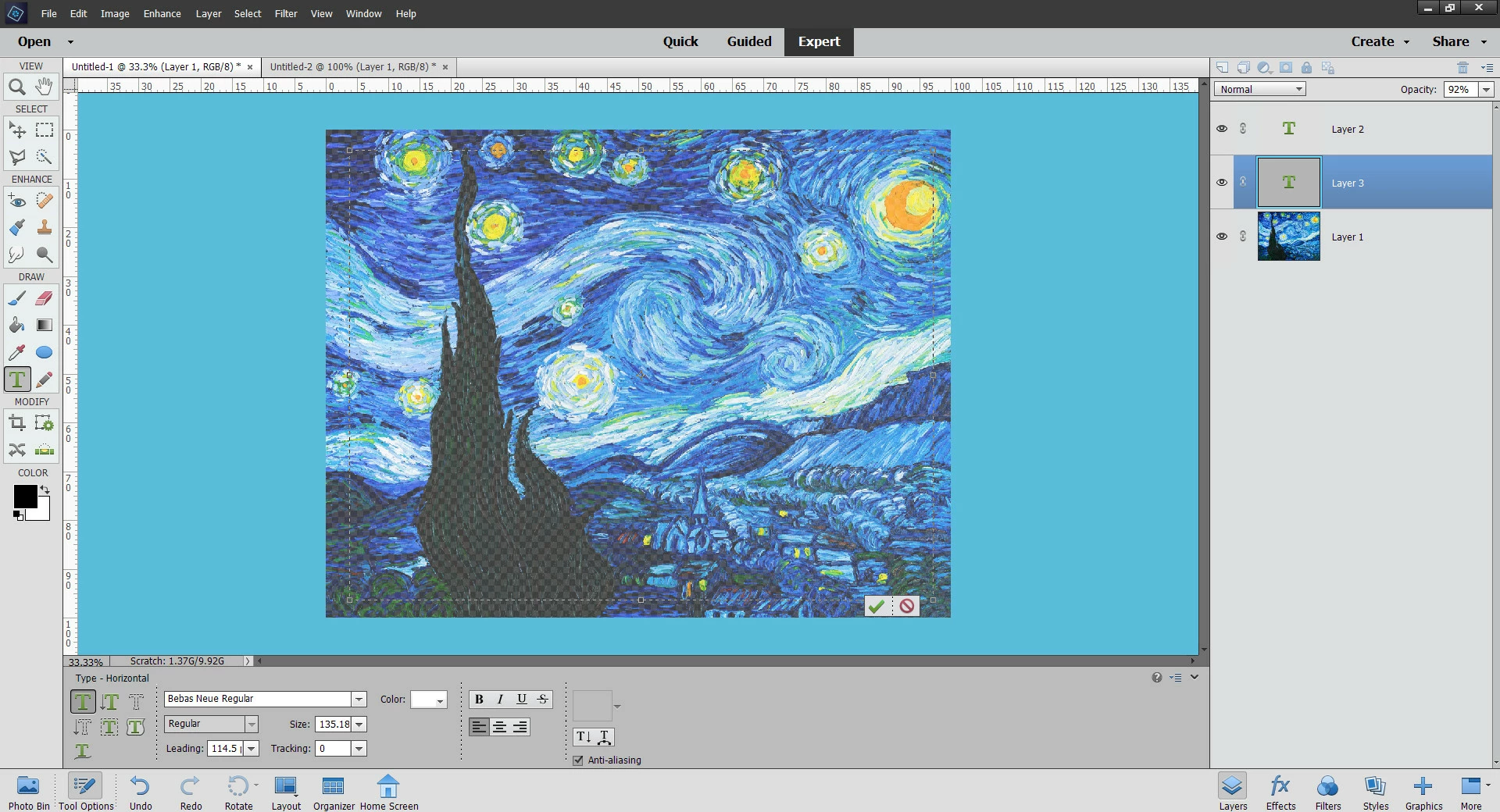Select the Recompose tool
Screen dimensions: 1500x812
pos(45,423)
